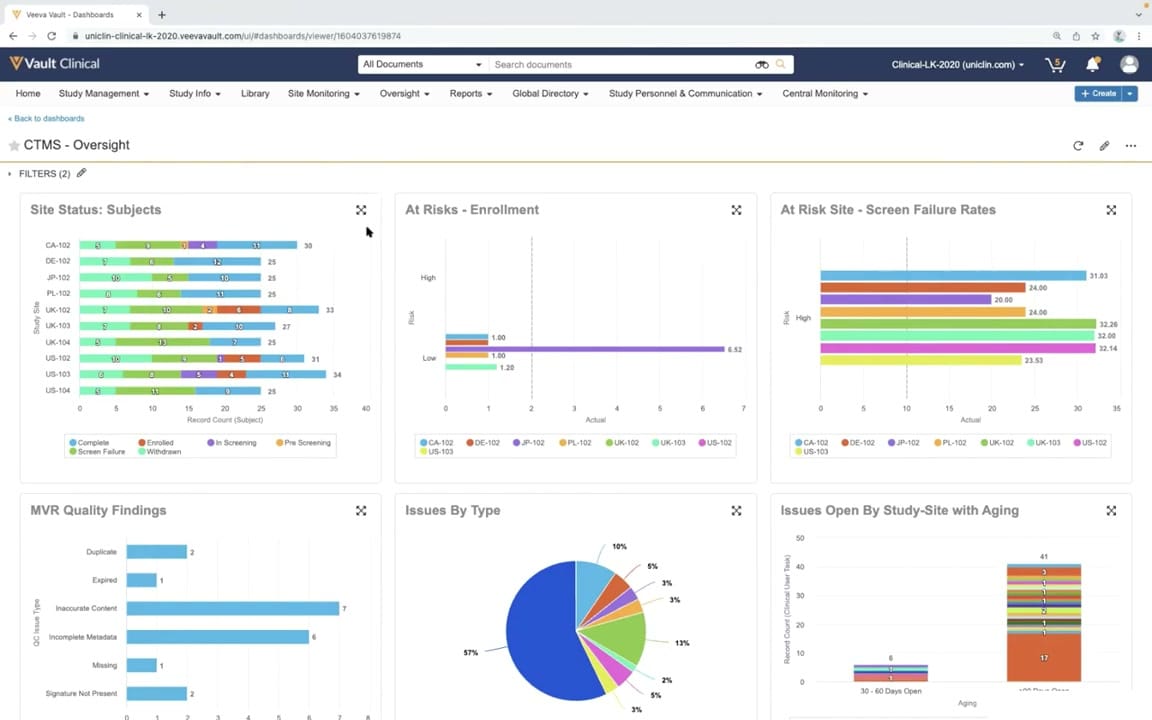The image size is (1152, 720).
Task: Open a new browser tab
Action: tap(162, 14)
